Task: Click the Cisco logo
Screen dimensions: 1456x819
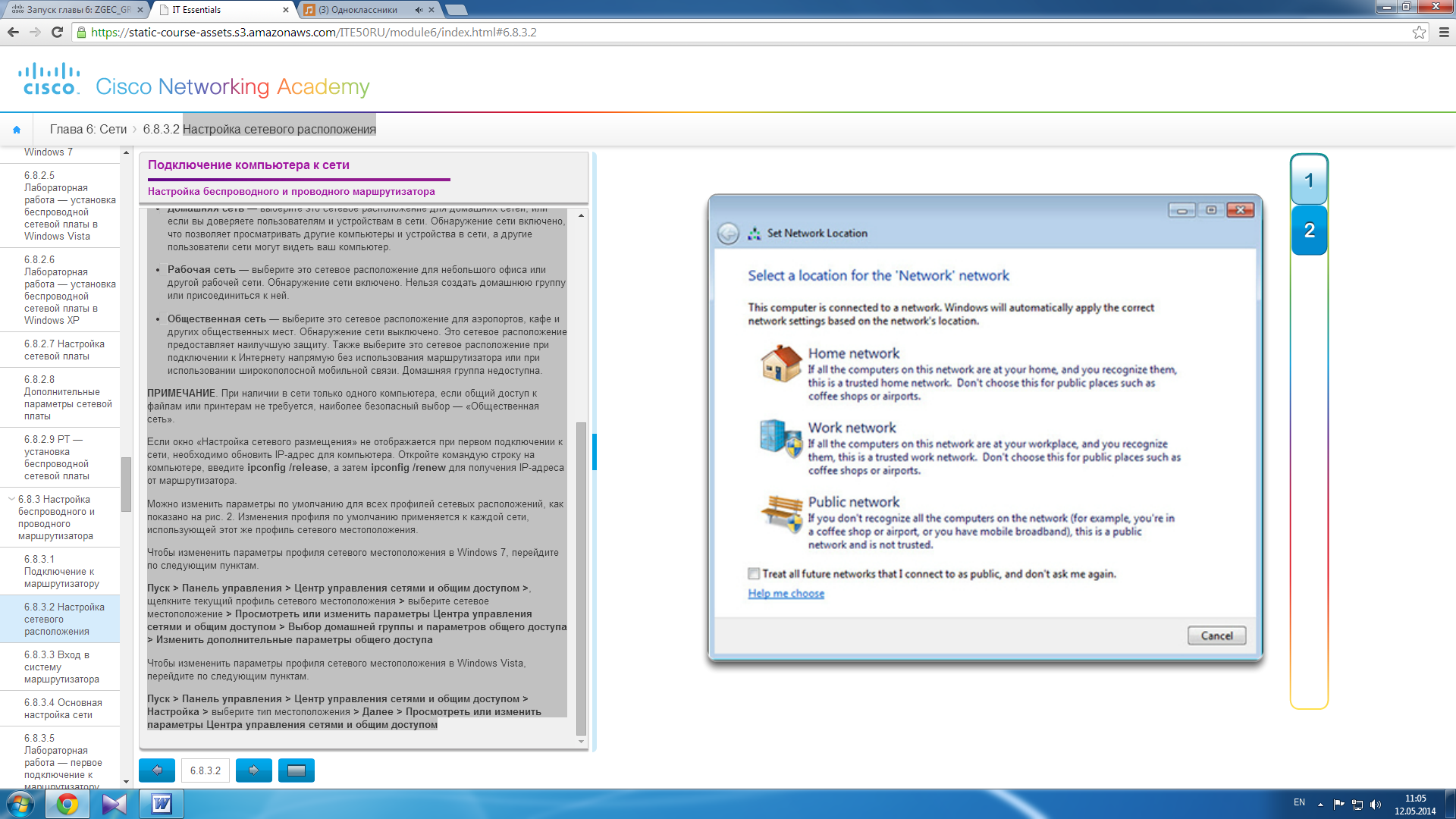Action: [49, 79]
